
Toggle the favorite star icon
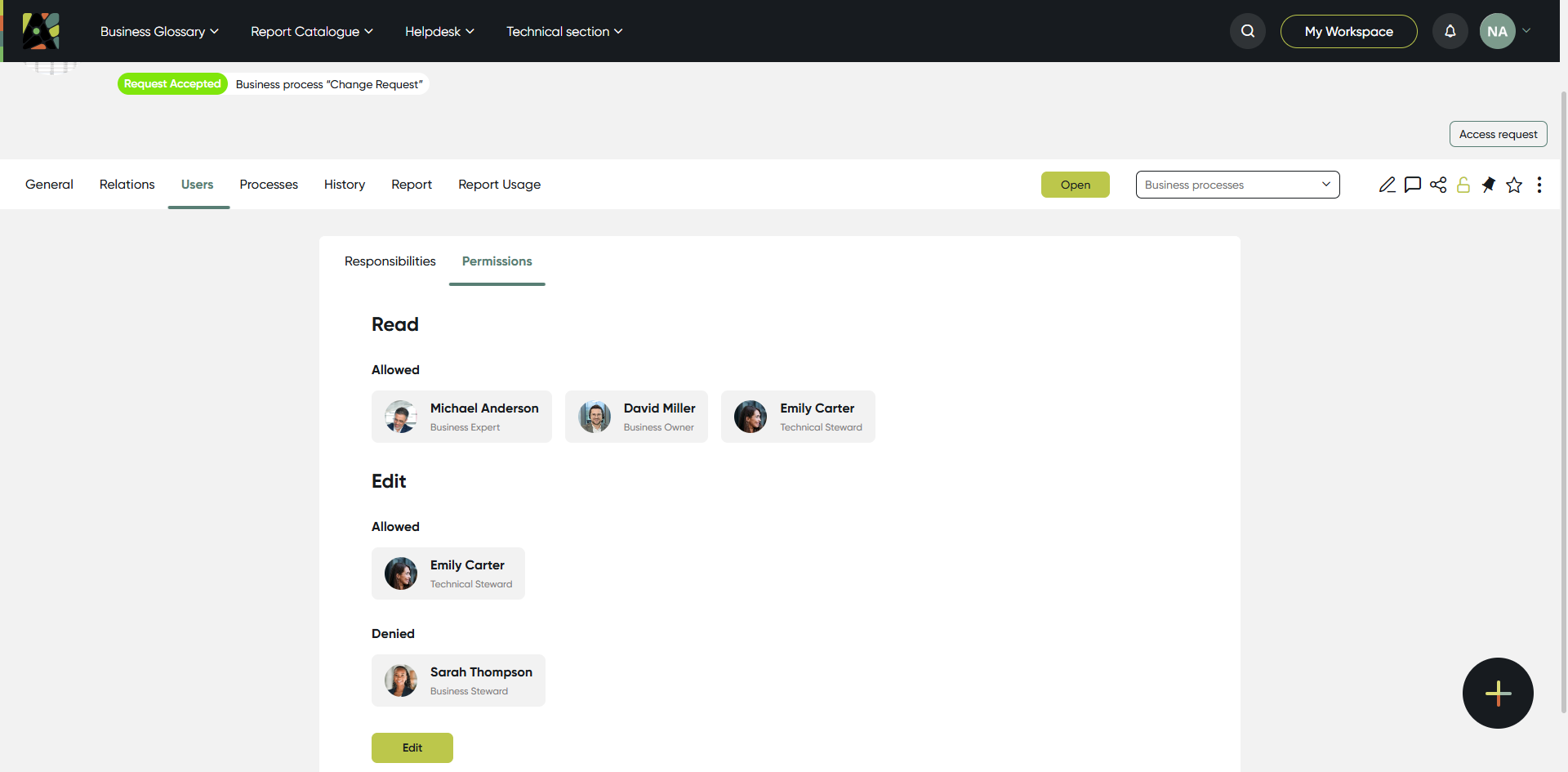pyautogui.click(x=1514, y=185)
